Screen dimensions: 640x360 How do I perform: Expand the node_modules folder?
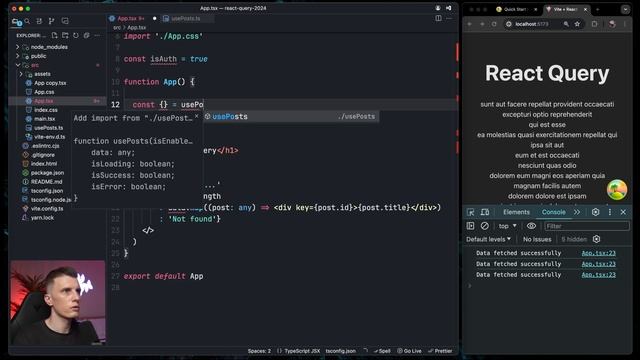(x=18, y=47)
